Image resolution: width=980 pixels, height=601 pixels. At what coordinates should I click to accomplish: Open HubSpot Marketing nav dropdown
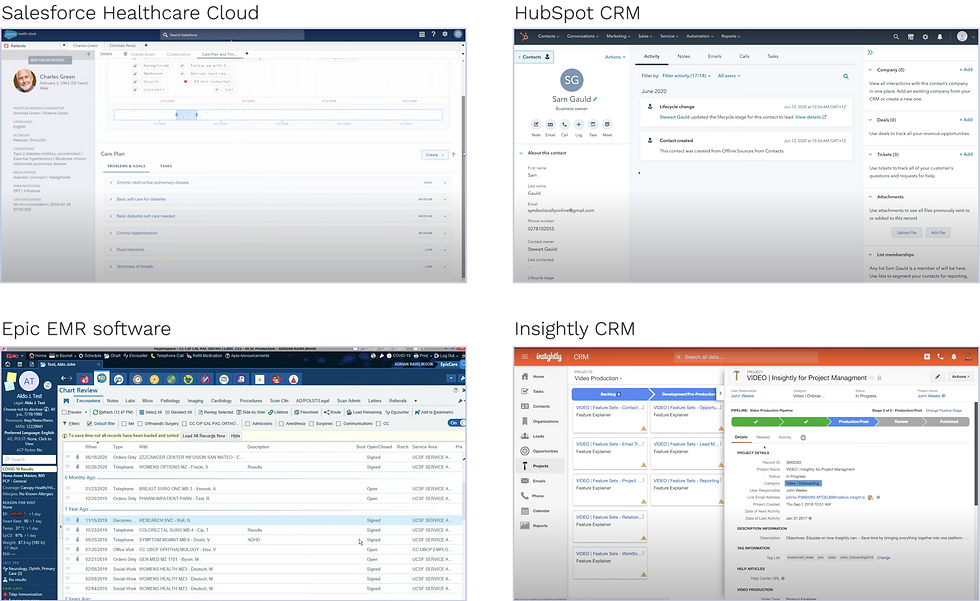click(x=618, y=36)
